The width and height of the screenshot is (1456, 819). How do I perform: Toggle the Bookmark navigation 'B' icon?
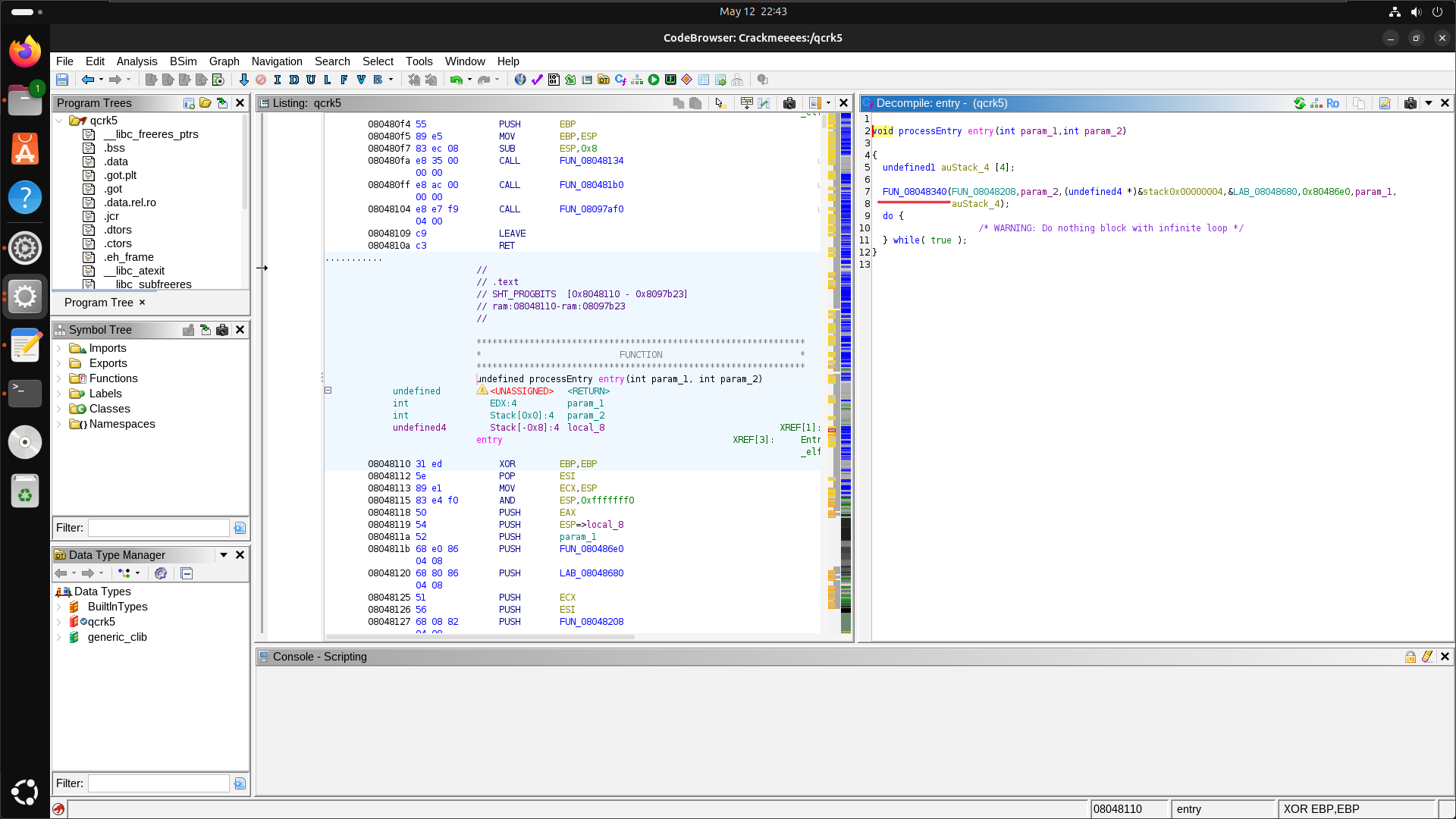point(378,80)
